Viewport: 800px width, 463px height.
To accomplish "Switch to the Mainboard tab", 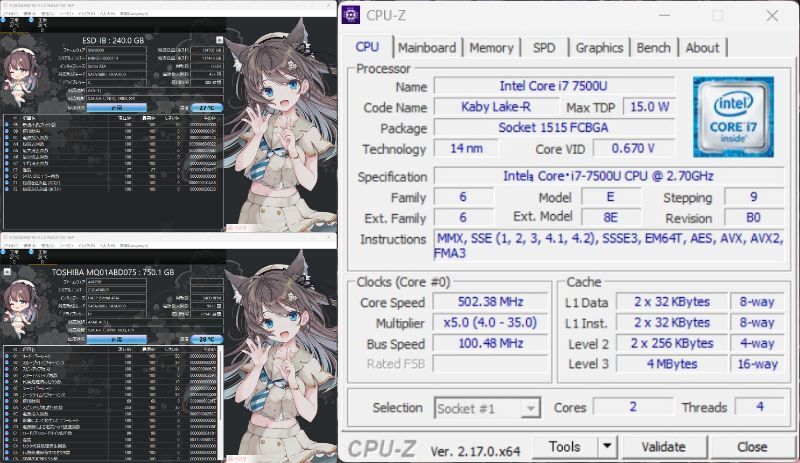I will click(427, 48).
